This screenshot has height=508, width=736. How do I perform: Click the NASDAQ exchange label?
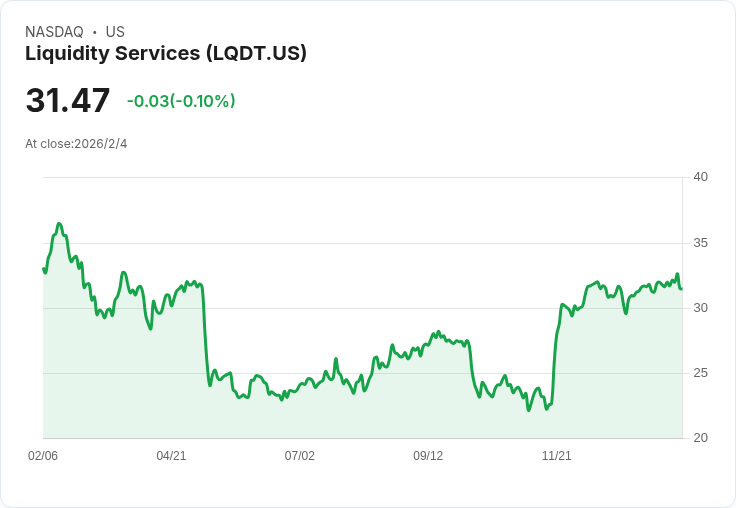coord(54,32)
